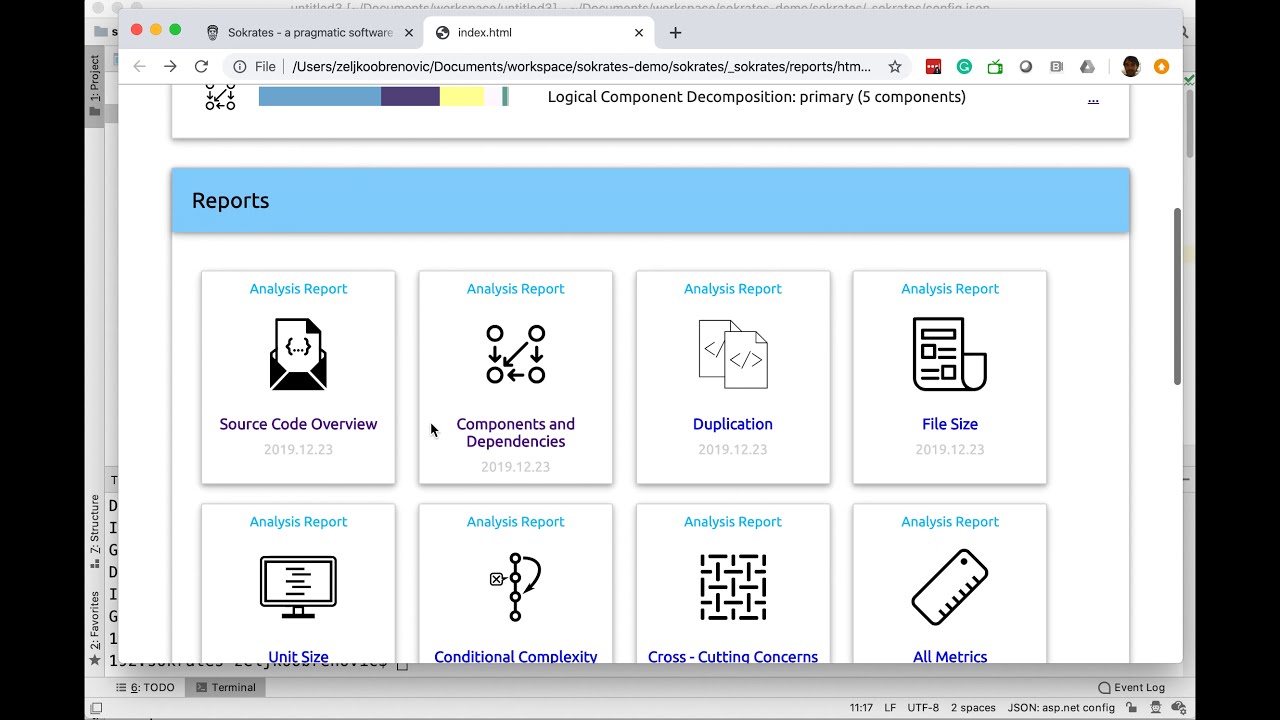Toggle the lock icon in status bar

coord(1131,708)
